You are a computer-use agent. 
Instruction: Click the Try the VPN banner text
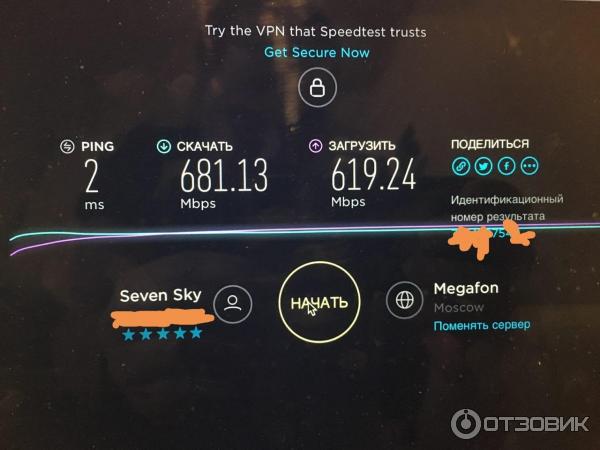[x=316, y=31]
